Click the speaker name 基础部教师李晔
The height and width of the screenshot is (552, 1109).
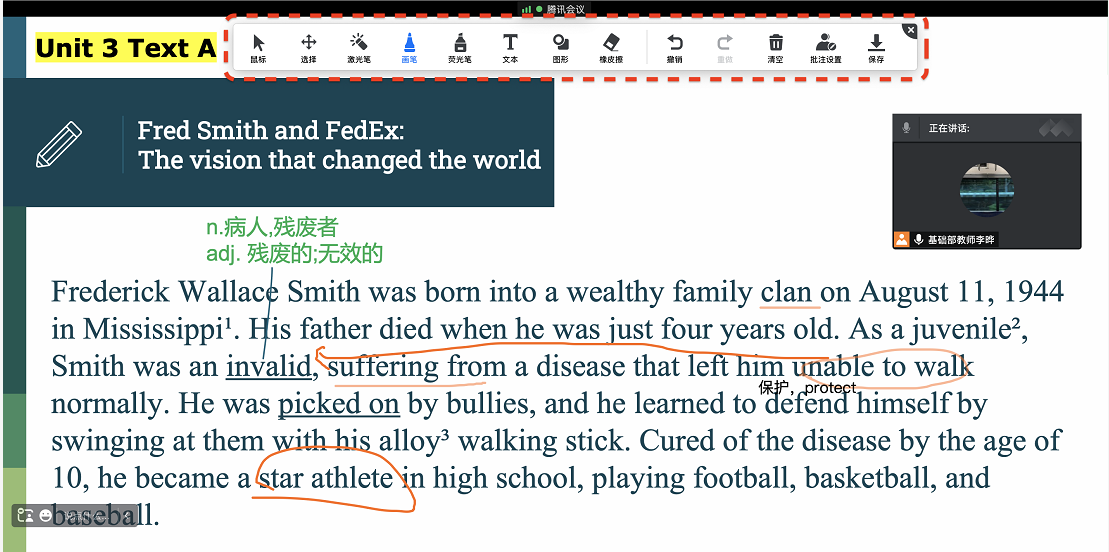[x=961, y=240]
